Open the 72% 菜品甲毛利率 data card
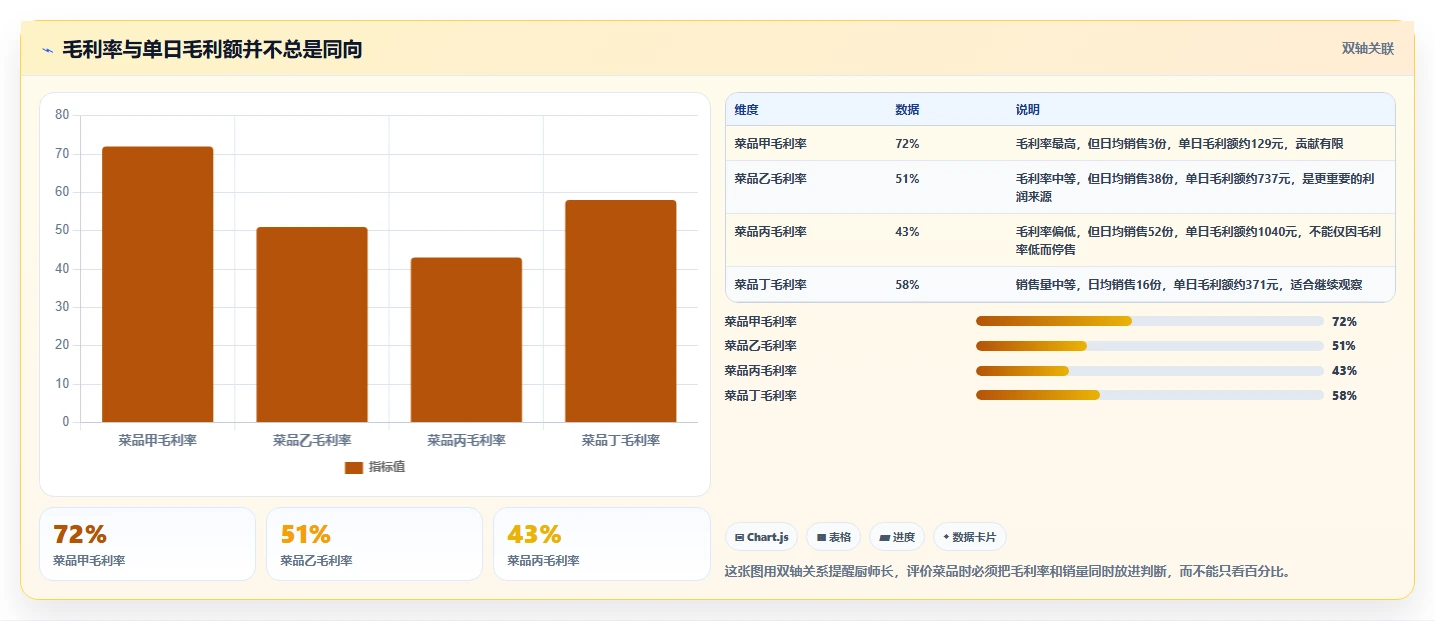 pyautogui.click(x=148, y=544)
